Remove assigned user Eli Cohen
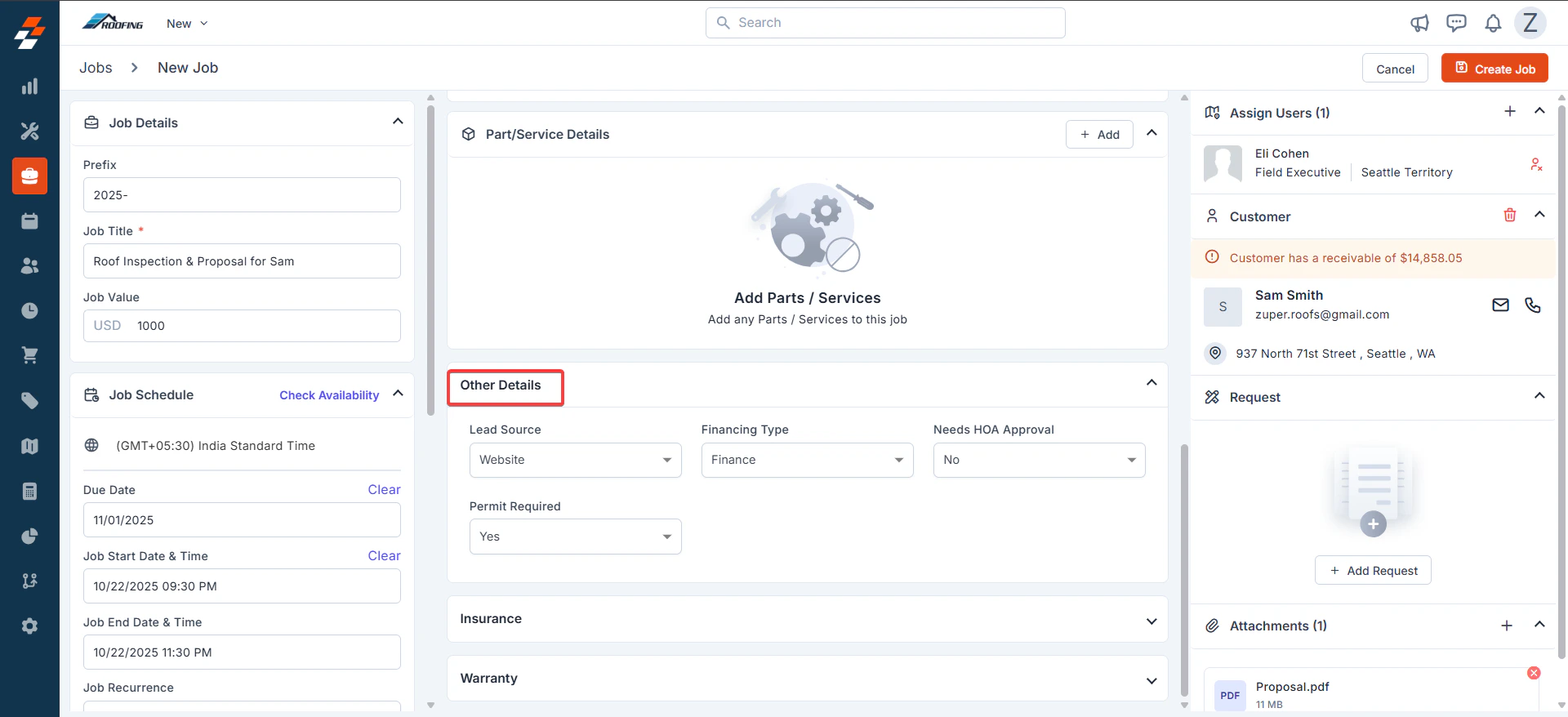The height and width of the screenshot is (717, 1568). point(1536,164)
